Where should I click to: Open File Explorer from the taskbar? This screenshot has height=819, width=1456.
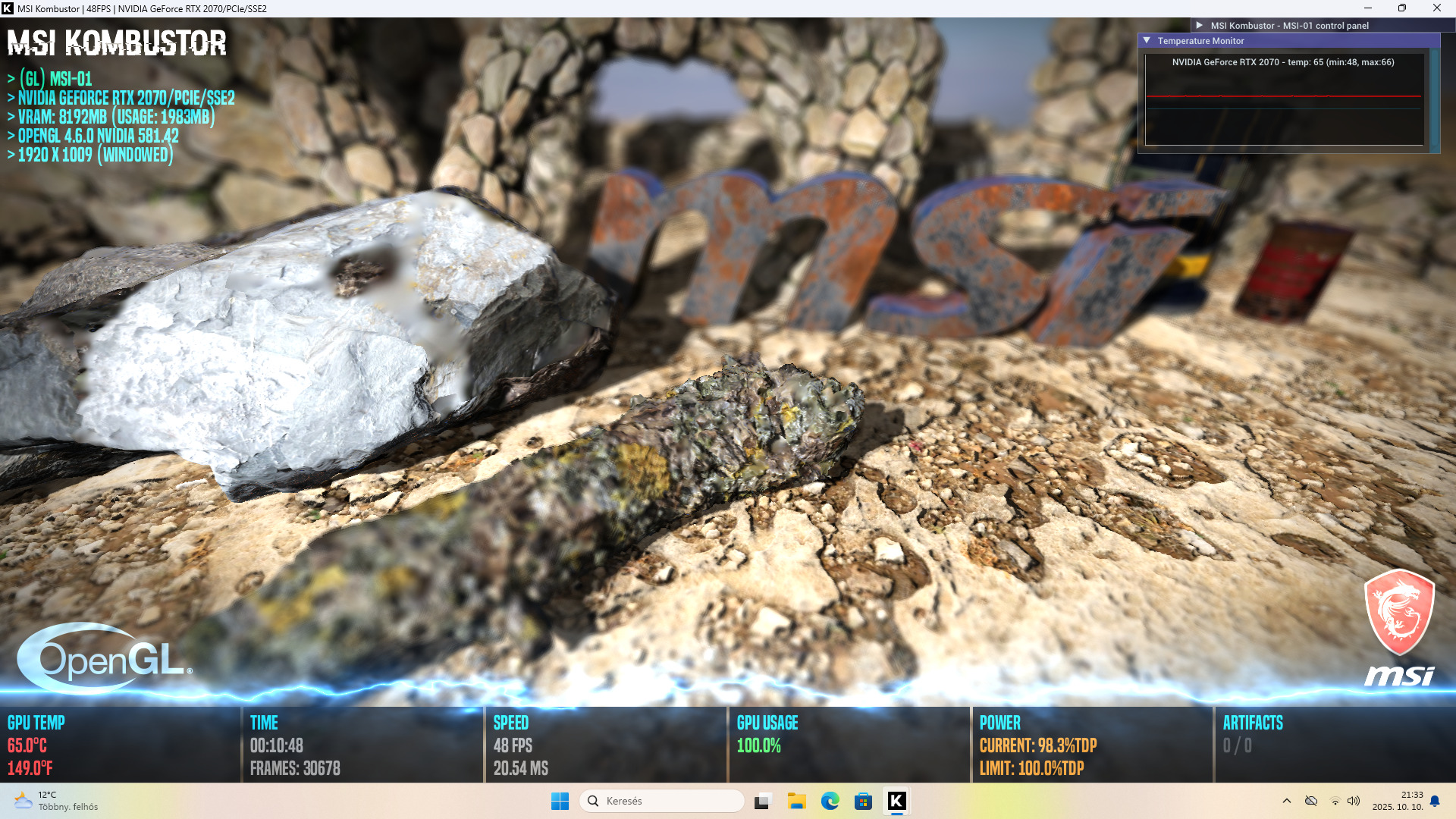click(x=796, y=801)
